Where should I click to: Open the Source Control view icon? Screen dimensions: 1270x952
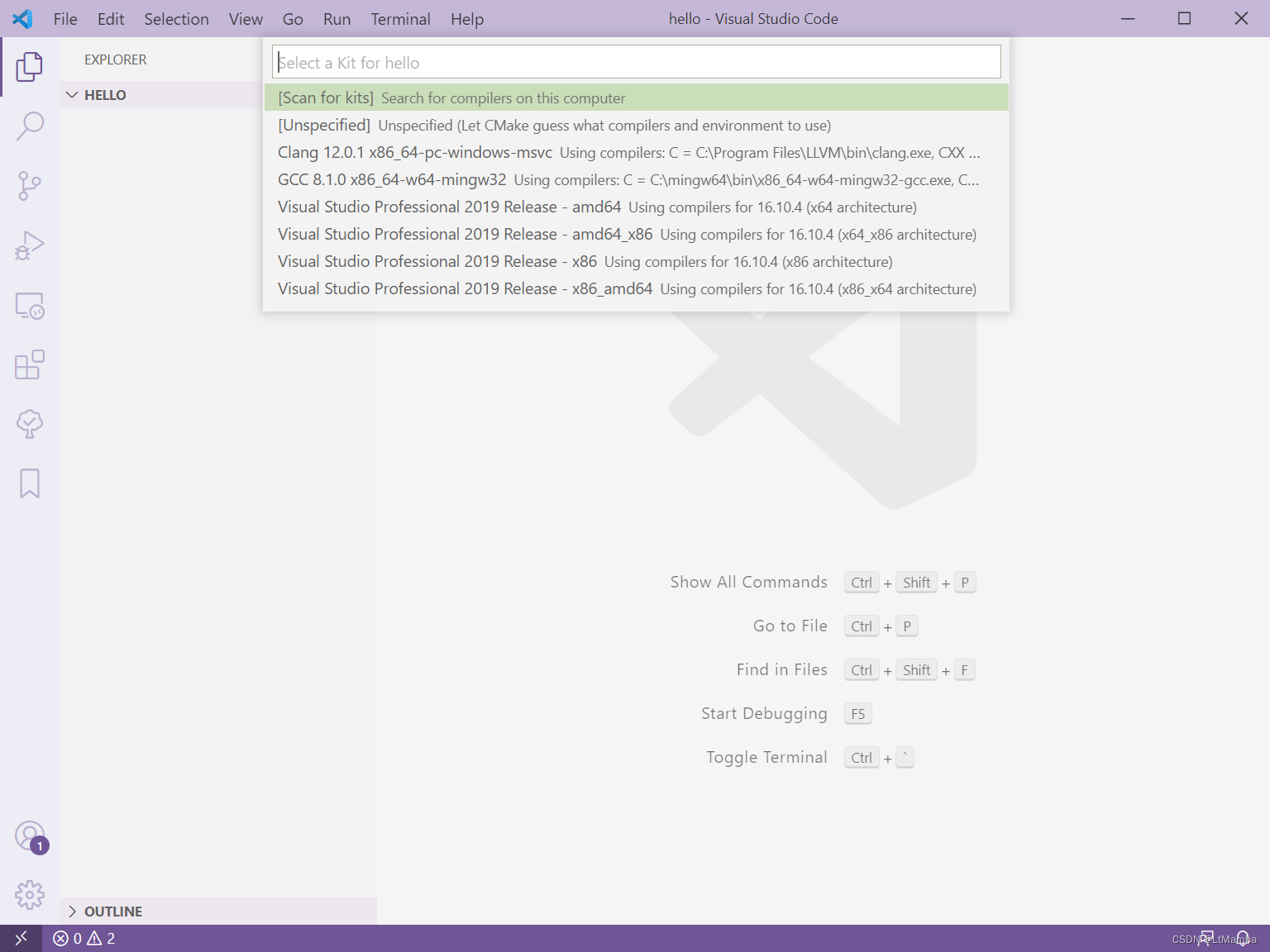(x=30, y=185)
